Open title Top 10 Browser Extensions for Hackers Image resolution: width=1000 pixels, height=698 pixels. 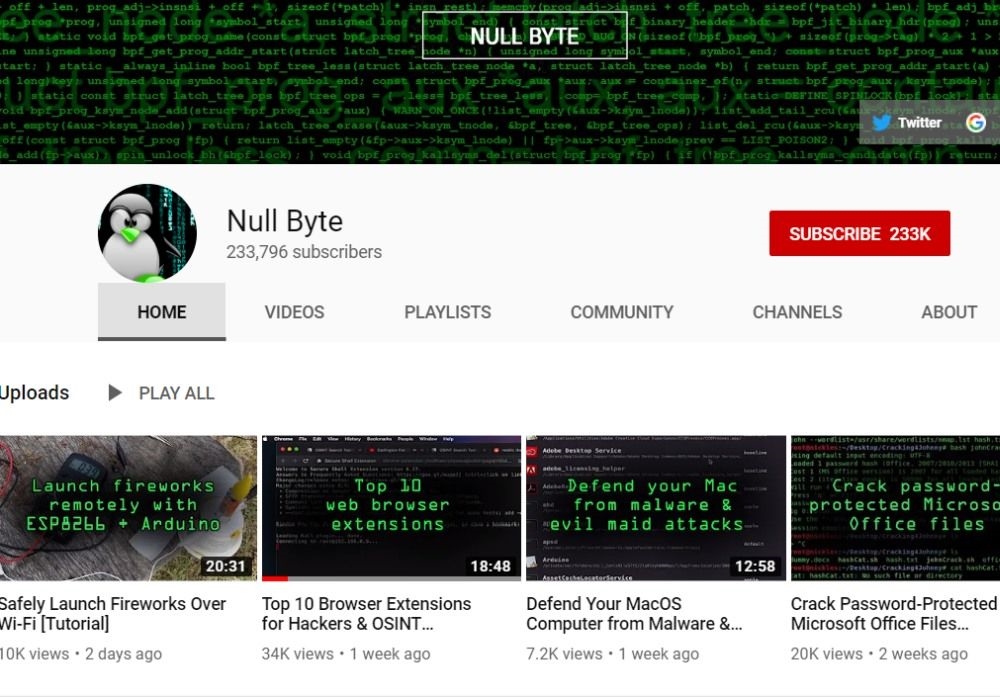pyautogui.click(x=366, y=613)
